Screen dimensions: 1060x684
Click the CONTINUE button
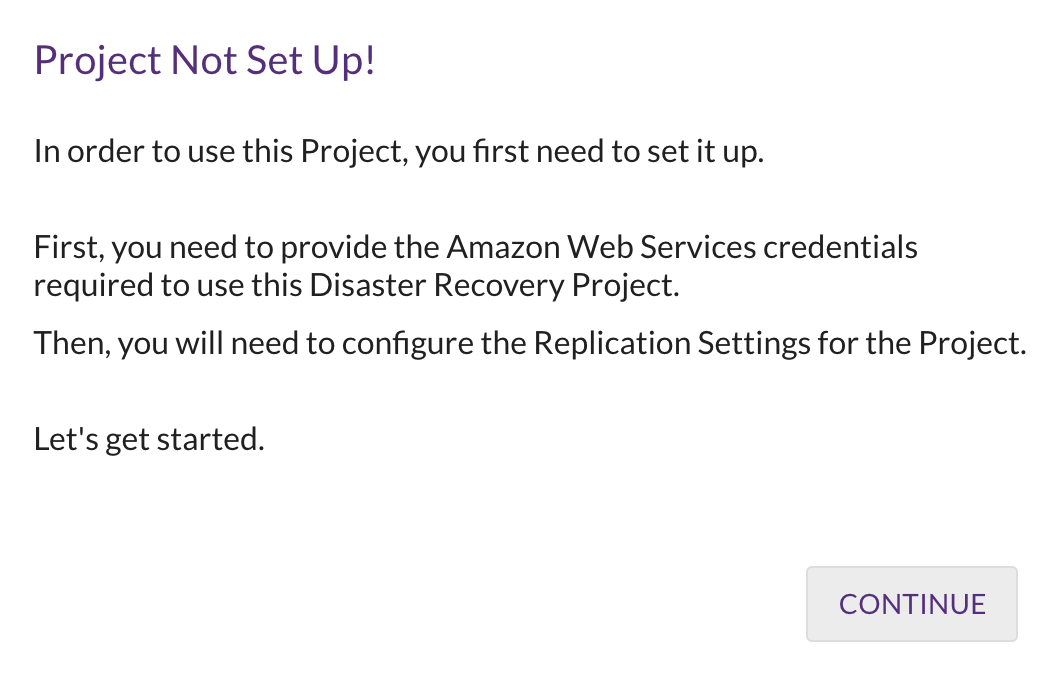(x=912, y=604)
